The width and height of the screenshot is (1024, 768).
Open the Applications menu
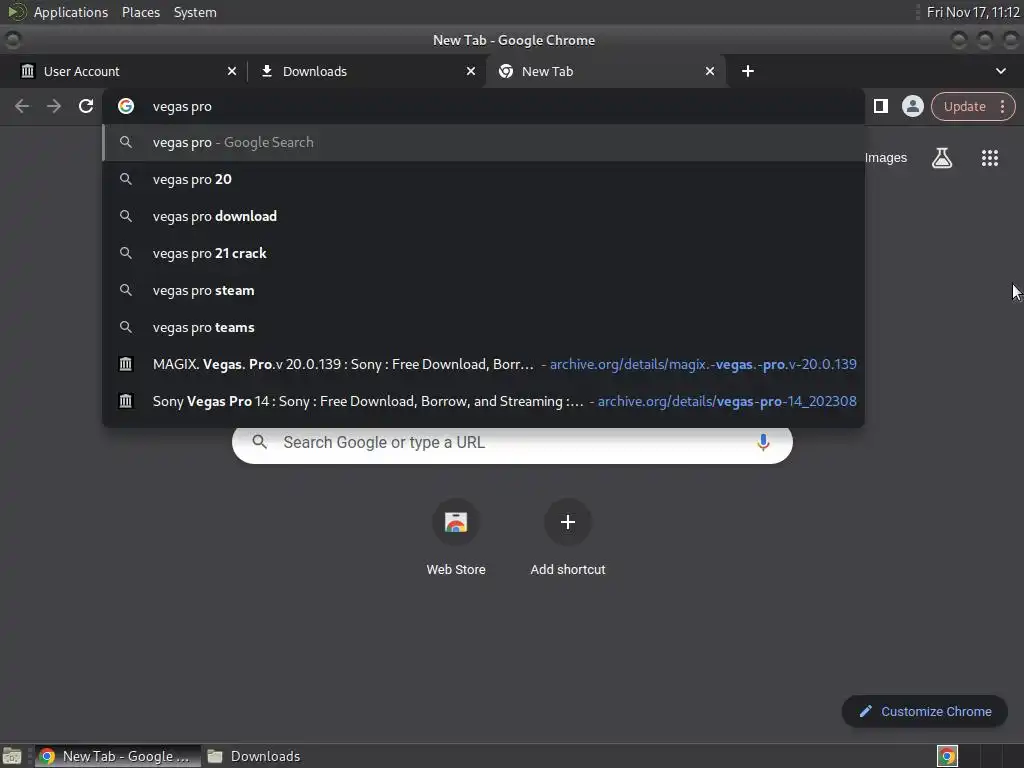71,12
